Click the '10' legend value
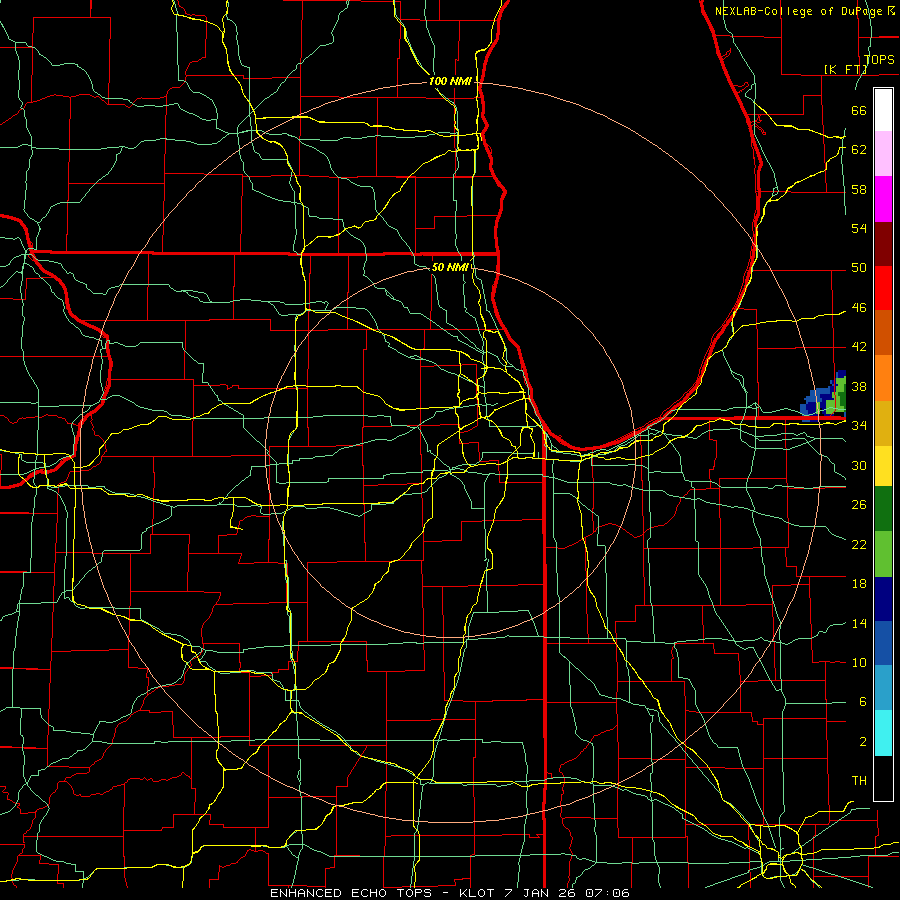The height and width of the screenshot is (900, 900). tap(859, 662)
